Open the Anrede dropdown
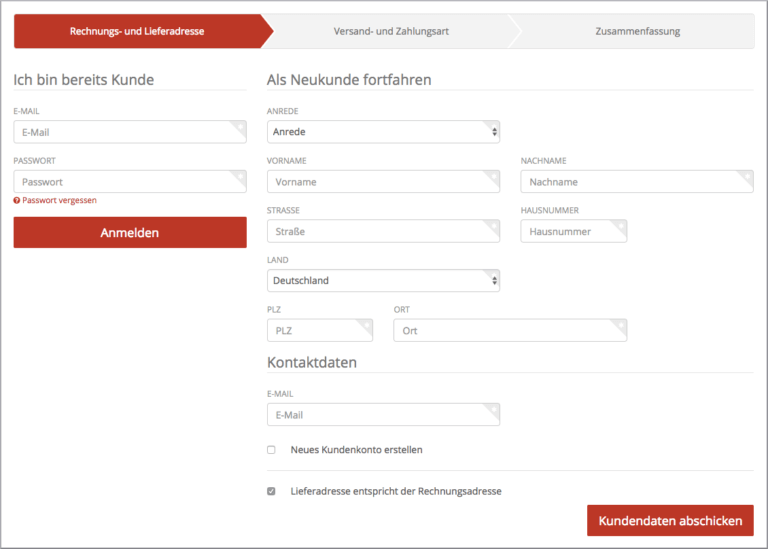This screenshot has height=549, width=768. tap(383, 132)
